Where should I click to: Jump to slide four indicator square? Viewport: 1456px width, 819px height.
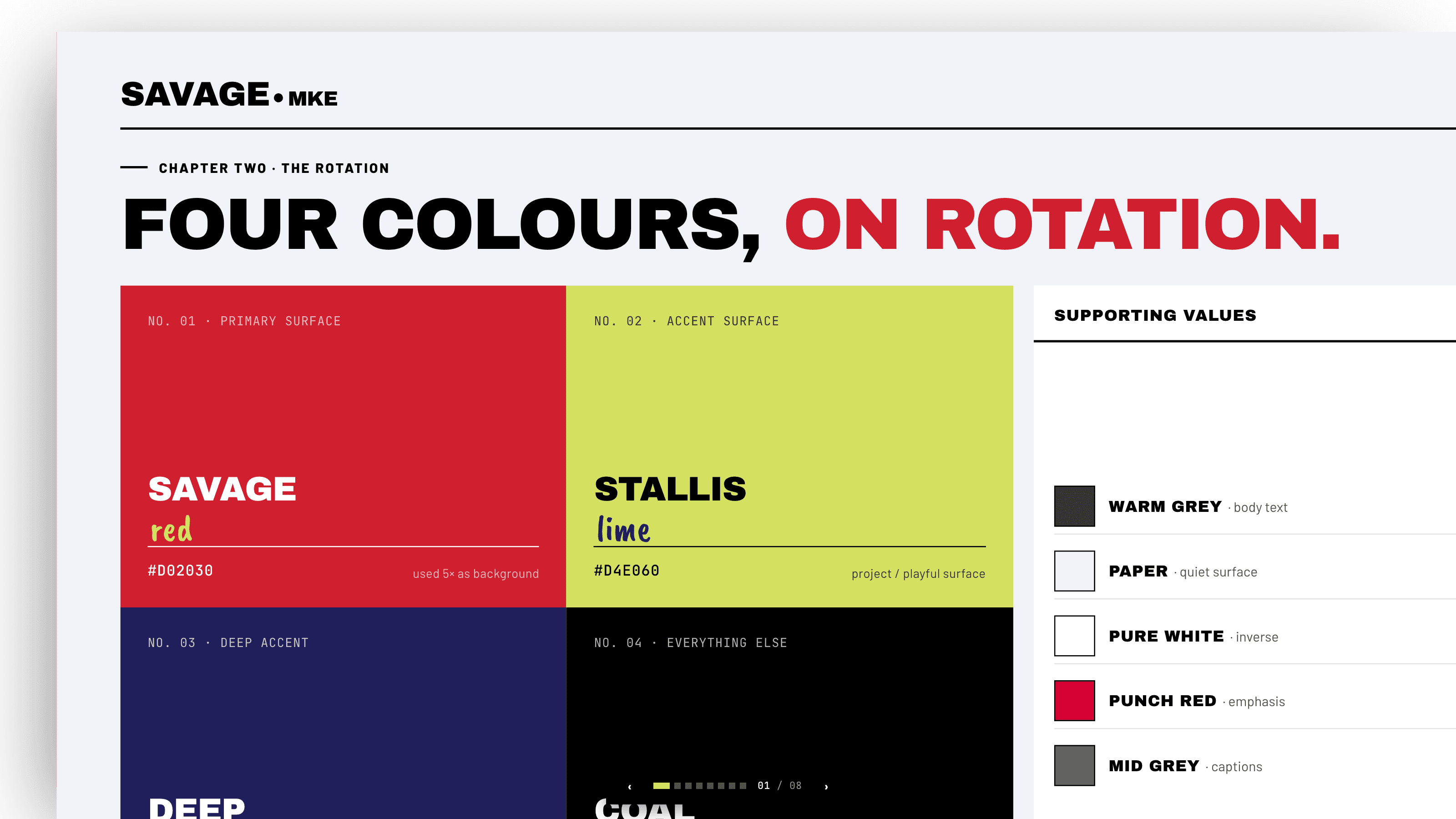pos(699,786)
